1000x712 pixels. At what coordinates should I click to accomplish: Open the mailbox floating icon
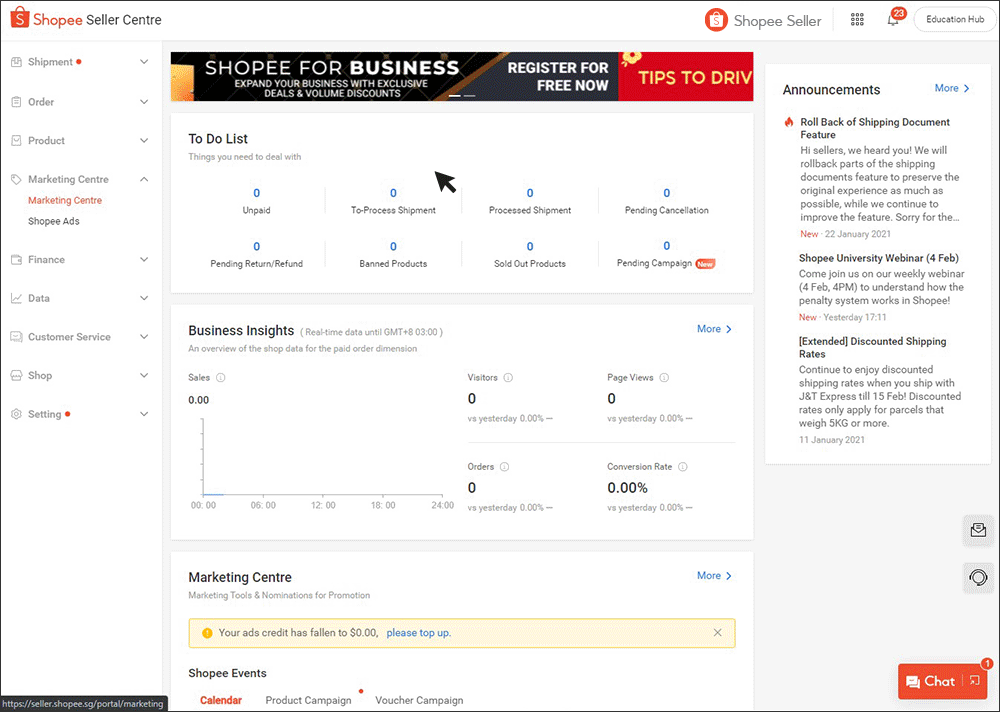(x=978, y=530)
